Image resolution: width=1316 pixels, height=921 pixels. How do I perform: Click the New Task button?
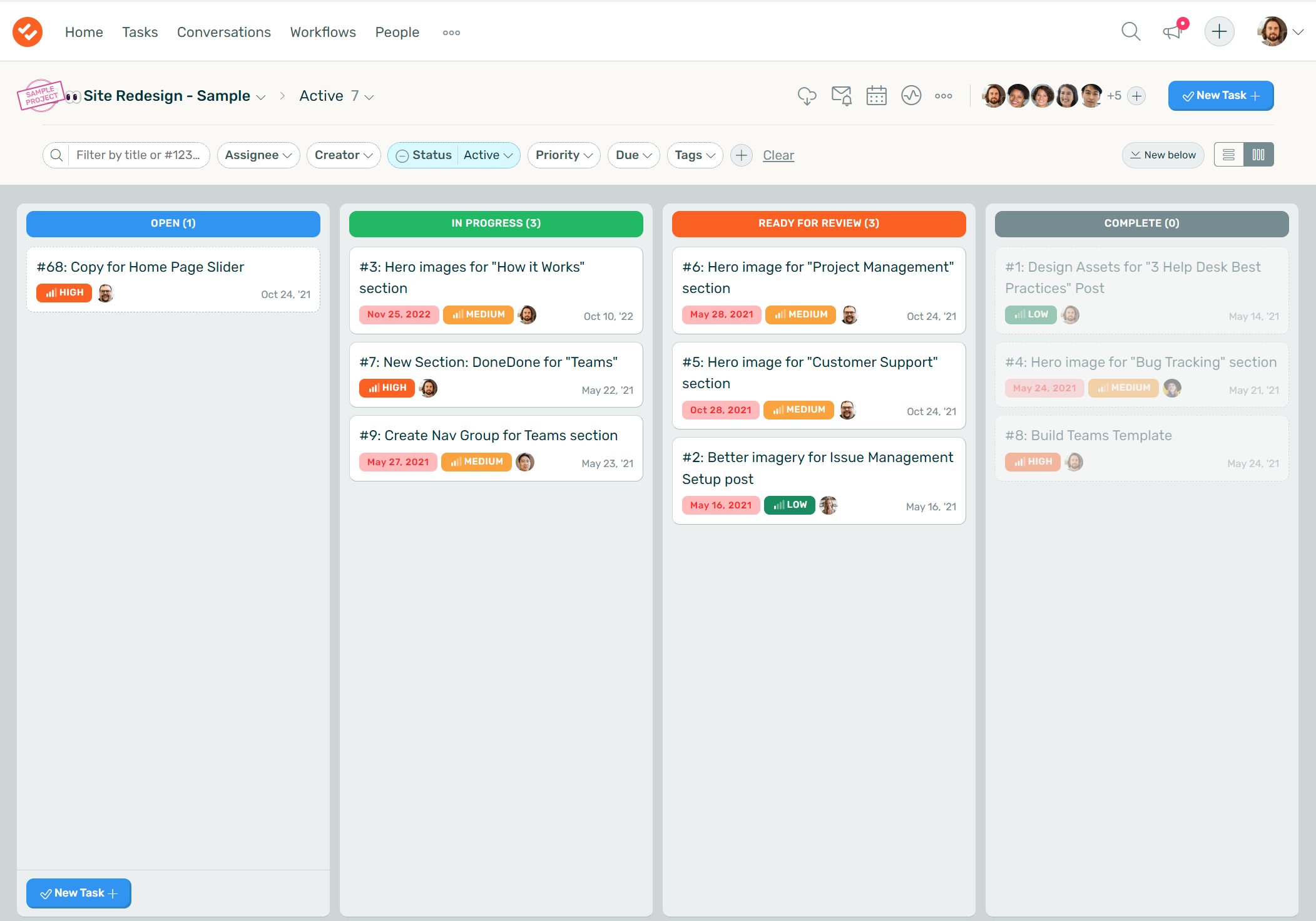[1220, 95]
